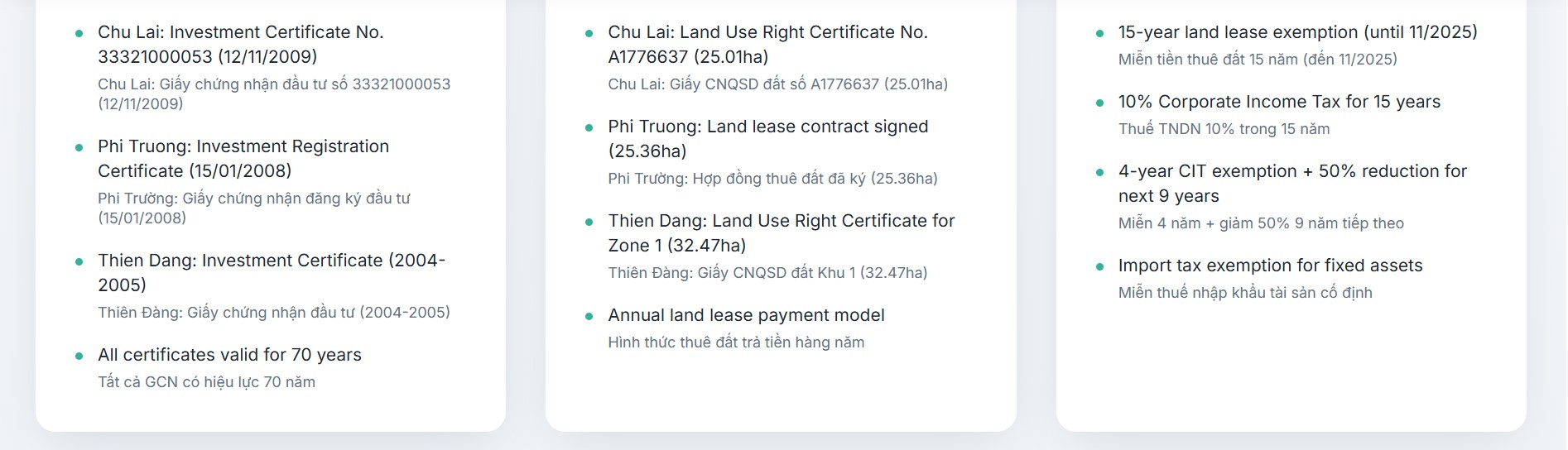Image resolution: width=1568 pixels, height=450 pixels.
Task: Click the Thien Dang Investment Certificate (2004-2005) entry
Action: click(271, 272)
